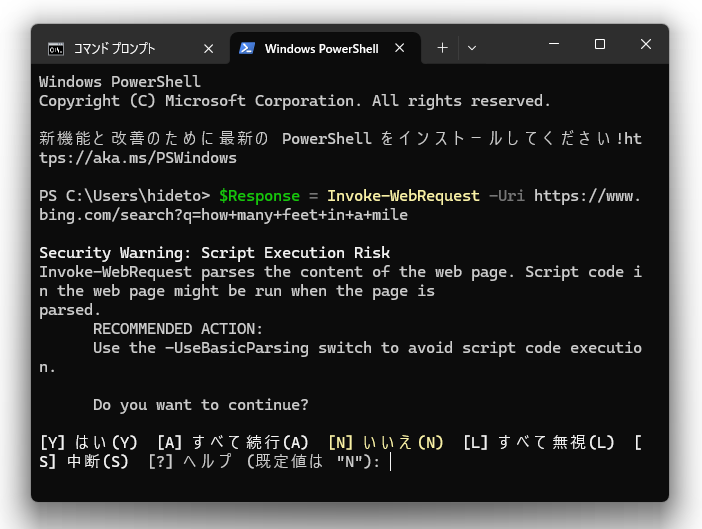Click the [?] ヘルプ option
This screenshot has width=702, height=529.
[x=190, y=461]
